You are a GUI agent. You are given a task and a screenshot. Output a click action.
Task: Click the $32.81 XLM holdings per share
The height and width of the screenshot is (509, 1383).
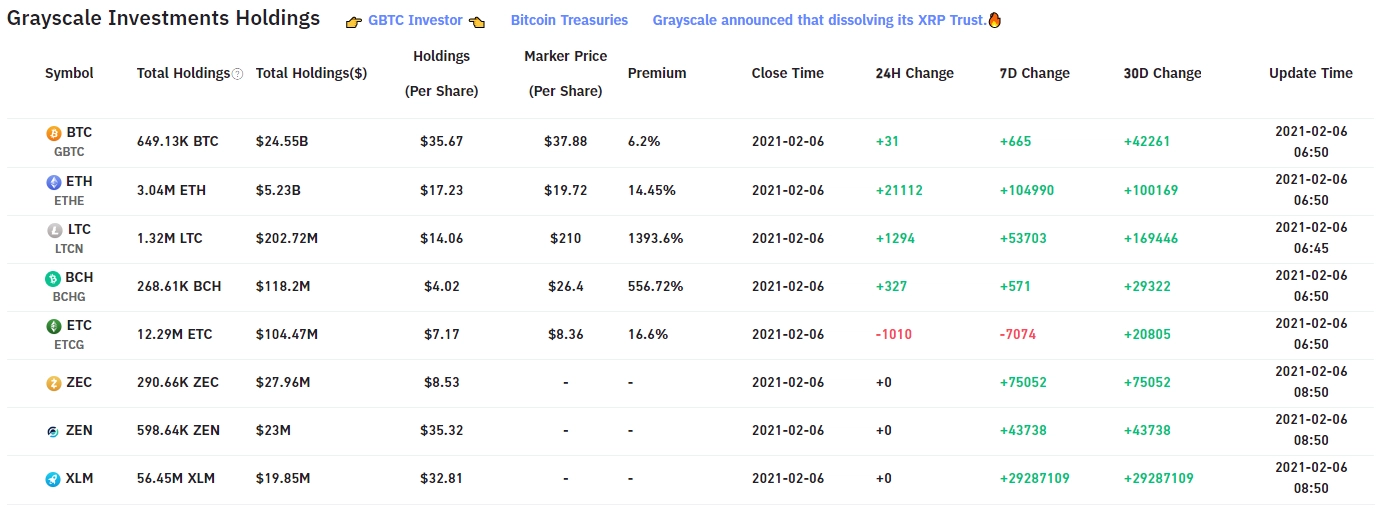[x=442, y=478]
